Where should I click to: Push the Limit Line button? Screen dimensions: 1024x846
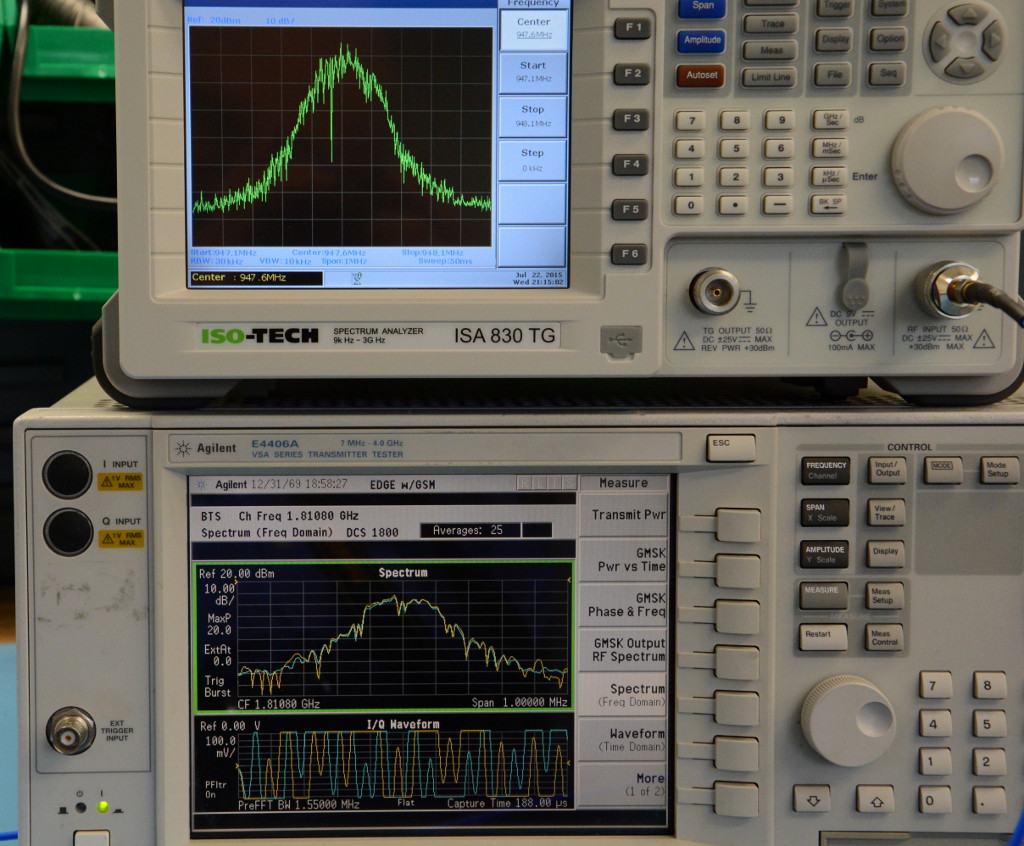[x=771, y=78]
